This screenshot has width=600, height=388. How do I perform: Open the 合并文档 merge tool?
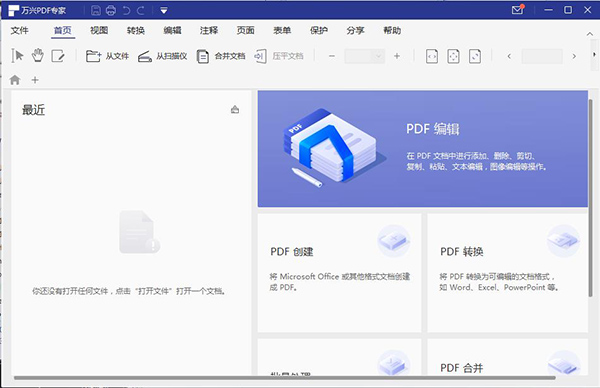(221, 56)
